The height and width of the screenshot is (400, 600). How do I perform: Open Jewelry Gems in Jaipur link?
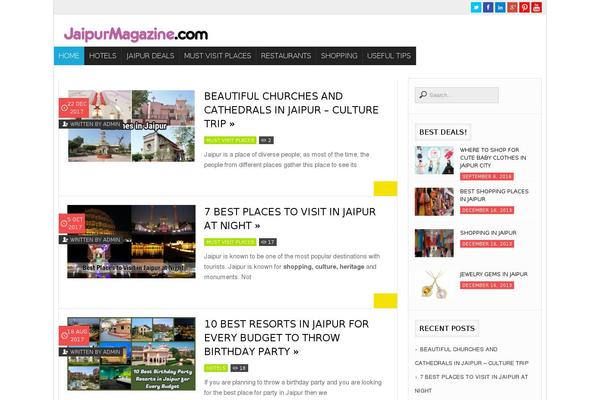pyautogui.click(x=494, y=274)
